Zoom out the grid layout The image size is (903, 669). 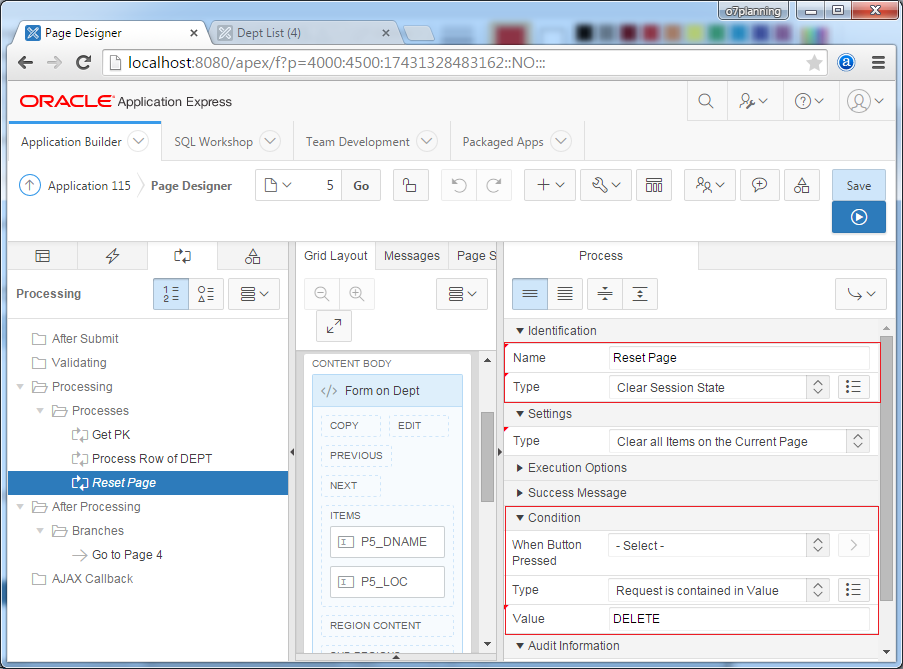click(322, 294)
